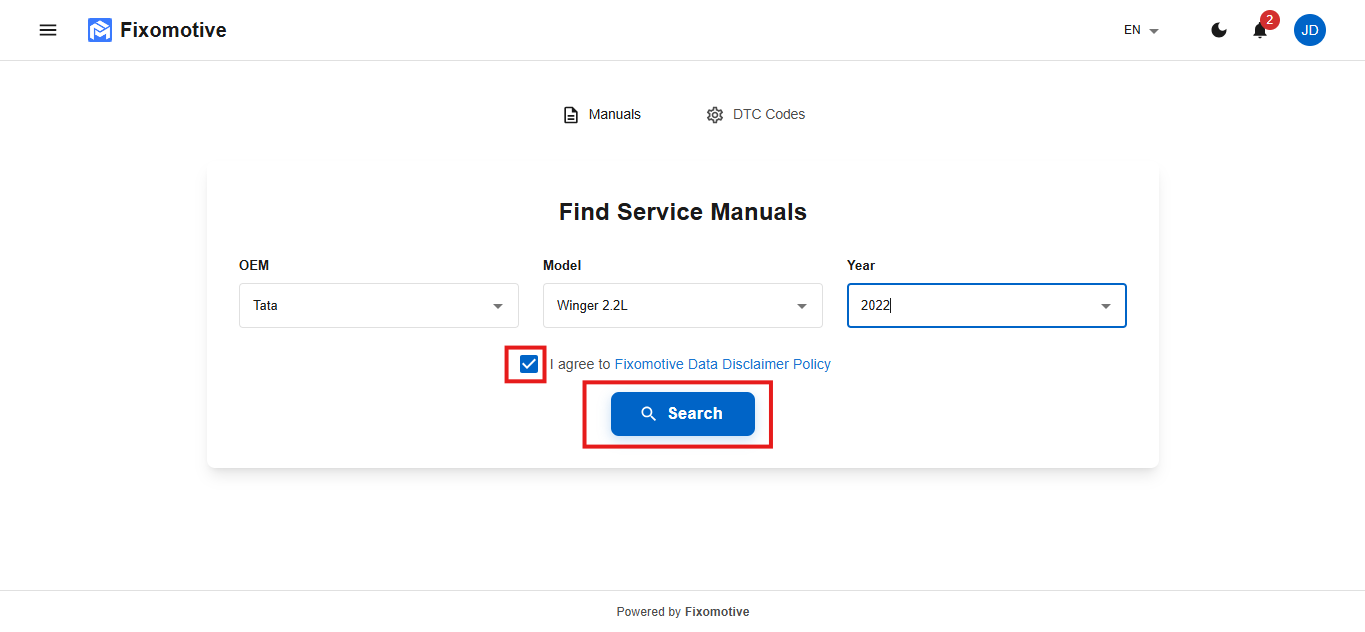The height and width of the screenshot is (632, 1365).
Task: Open the hamburger navigation menu
Action: tap(48, 30)
